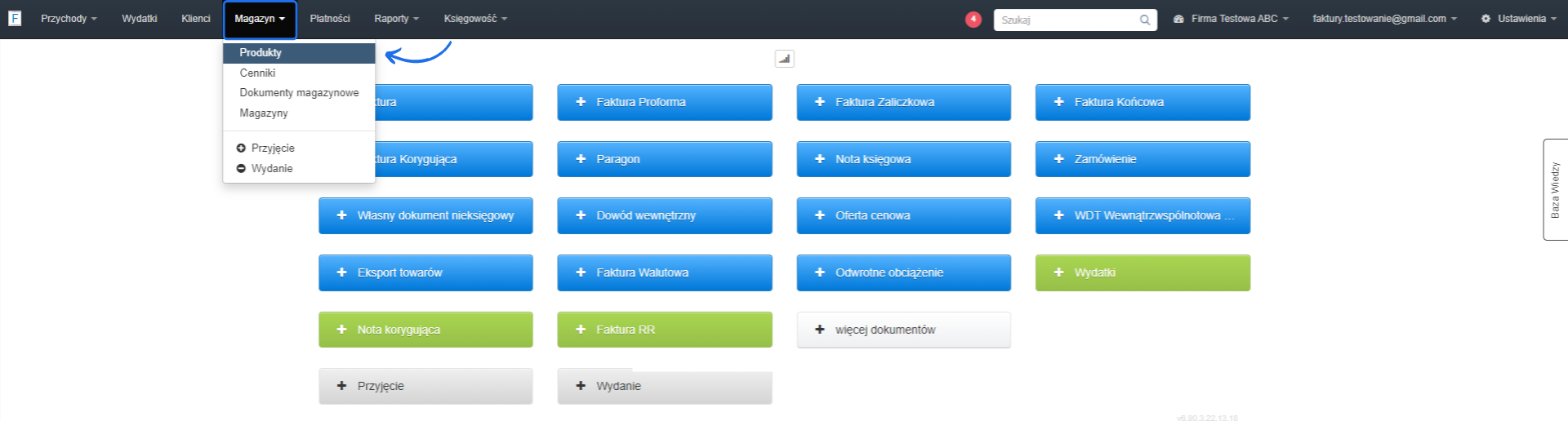This screenshot has width=1568, height=421.
Task: Click the plus icon on więcej dokumentów
Action: coord(820,330)
